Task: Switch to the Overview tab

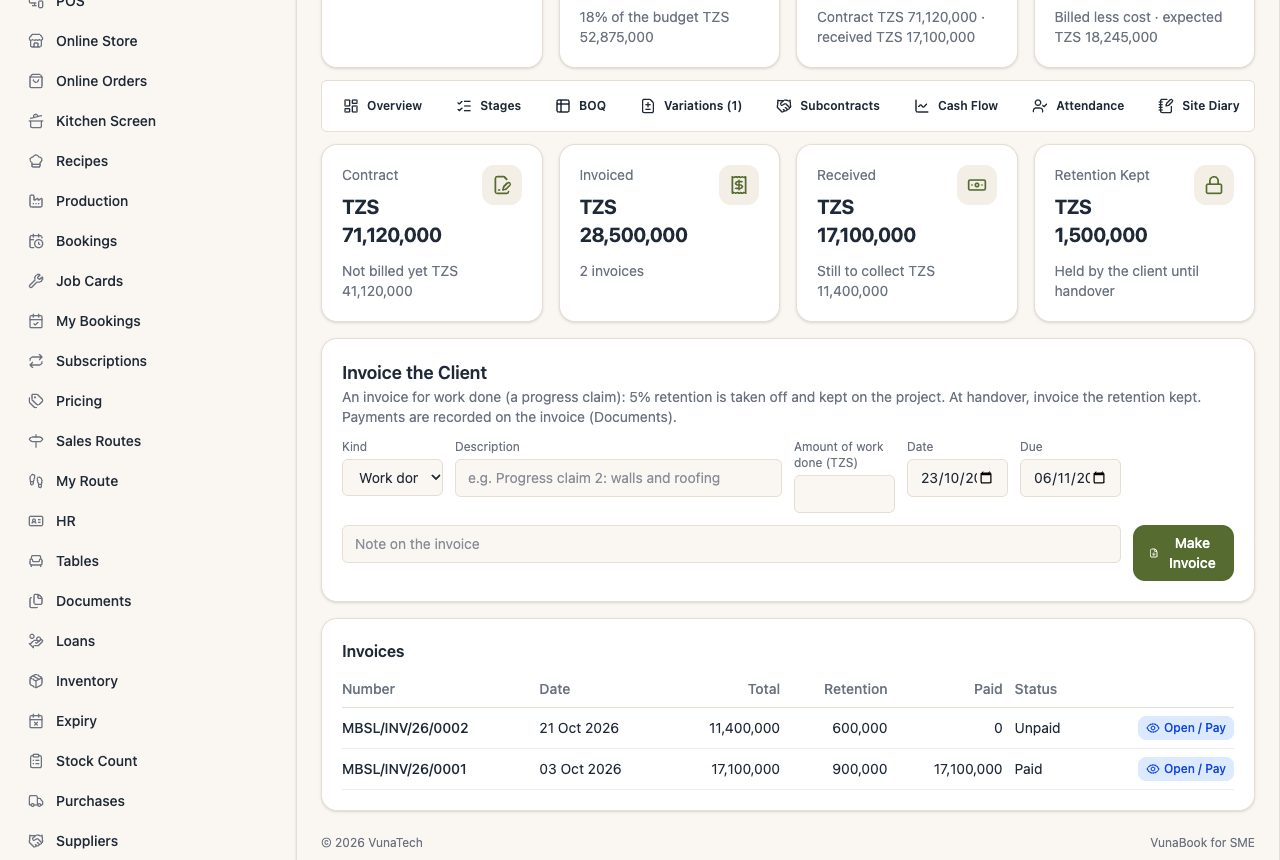Action: pos(382,106)
